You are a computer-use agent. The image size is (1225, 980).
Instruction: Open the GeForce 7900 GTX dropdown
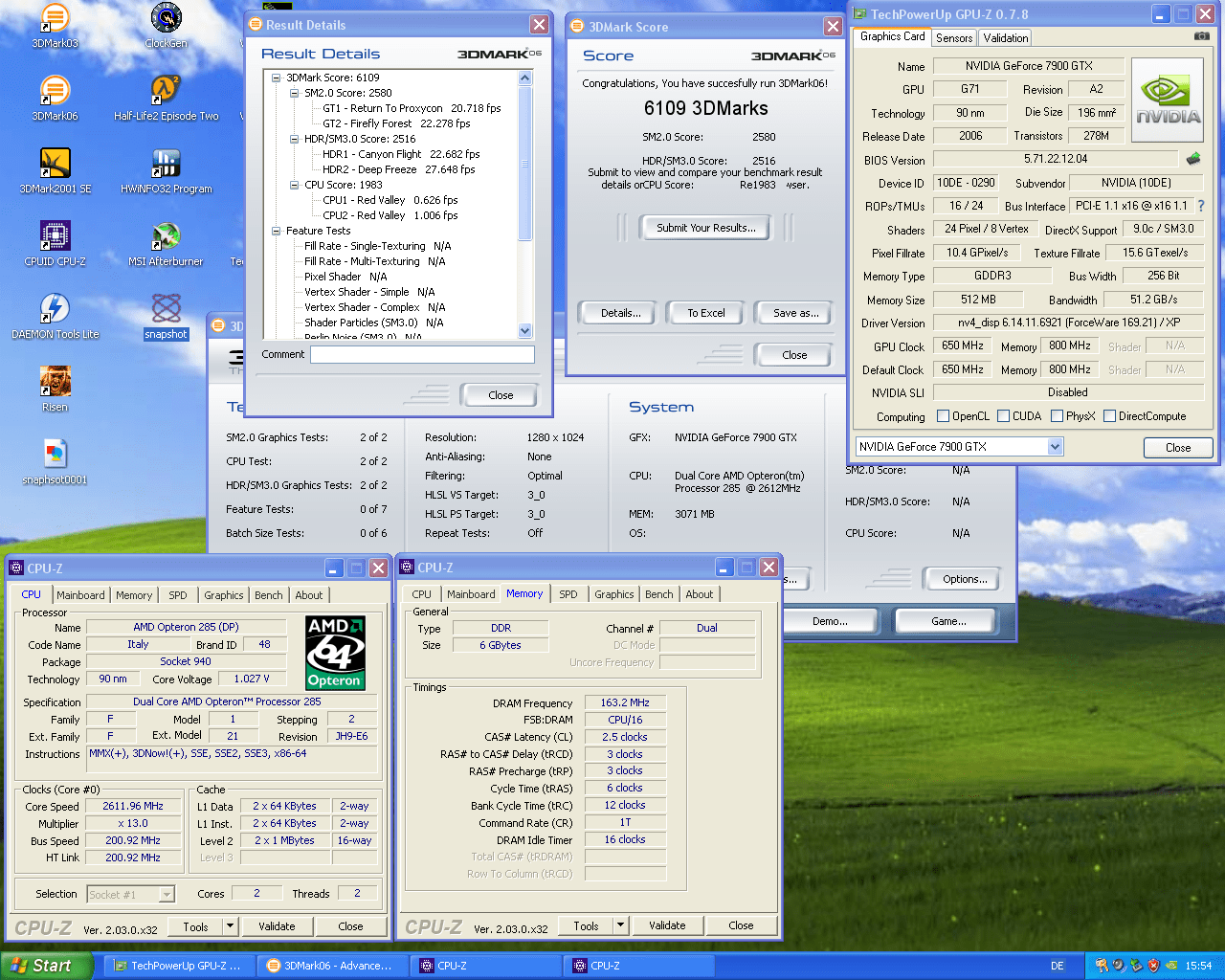coord(1055,447)
